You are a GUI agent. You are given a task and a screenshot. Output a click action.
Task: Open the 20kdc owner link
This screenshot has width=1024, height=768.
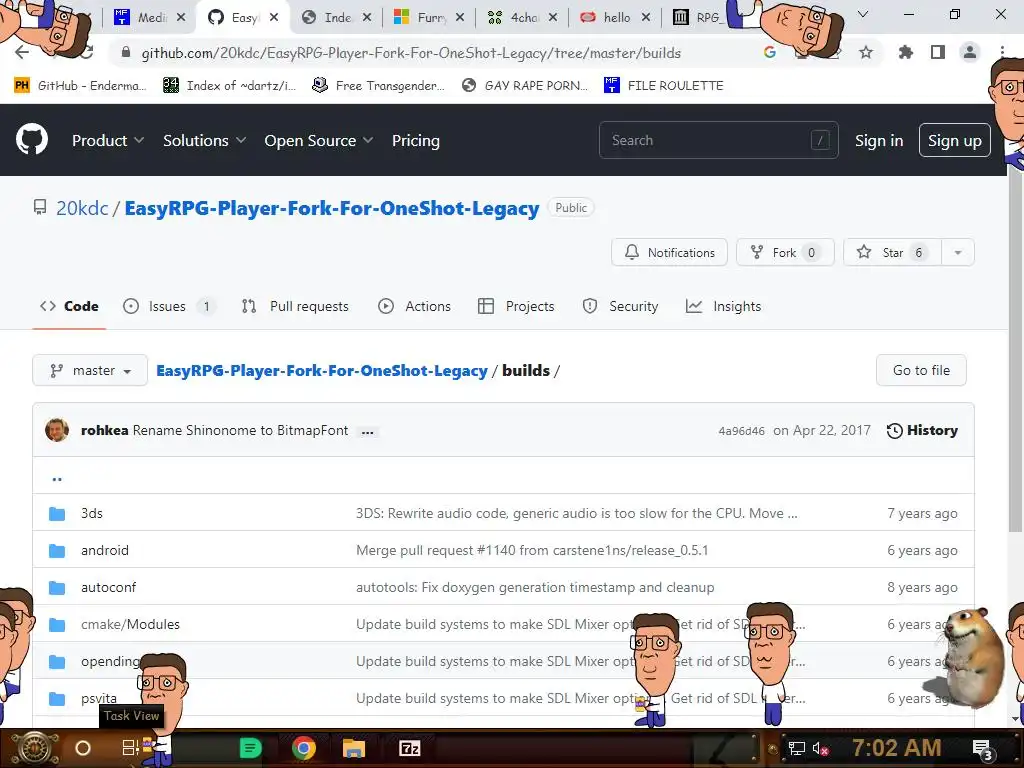coord(82,208)
